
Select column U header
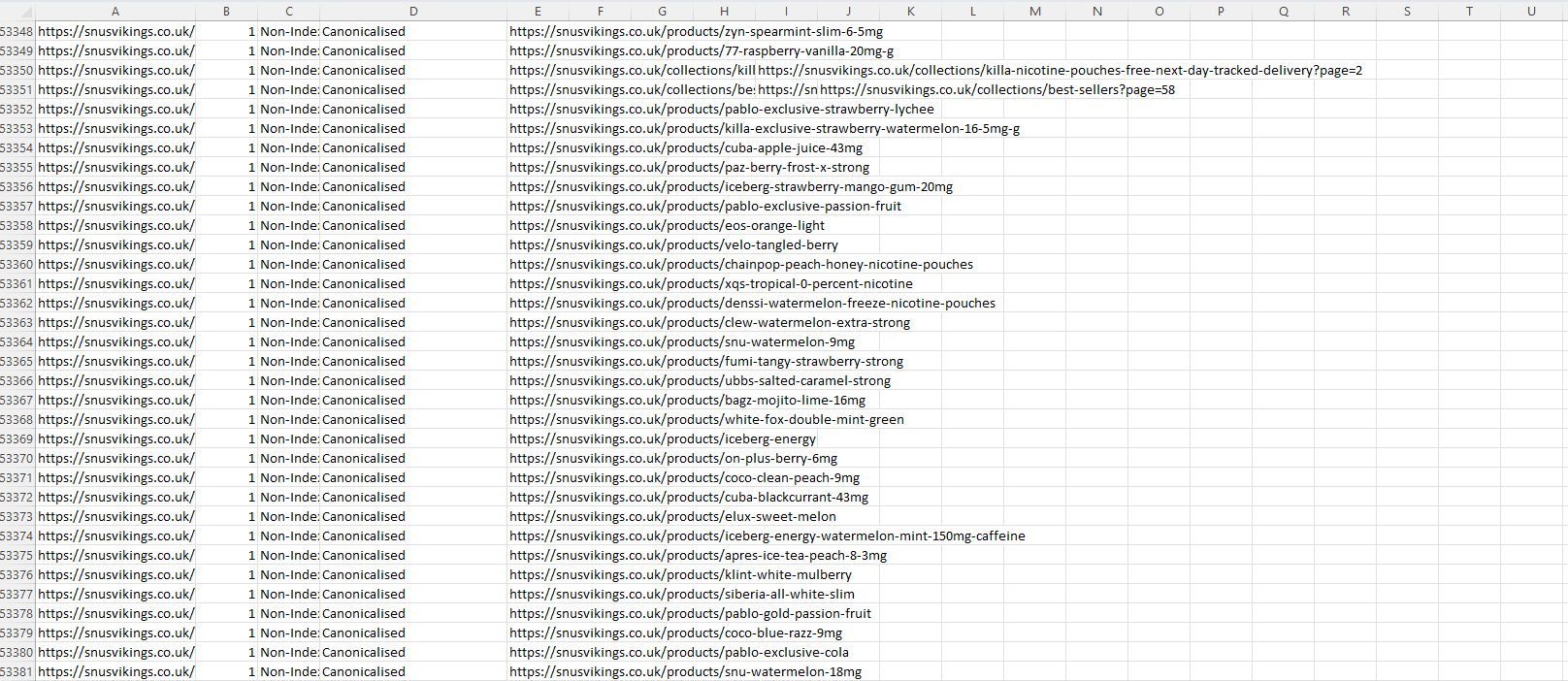1531,11
